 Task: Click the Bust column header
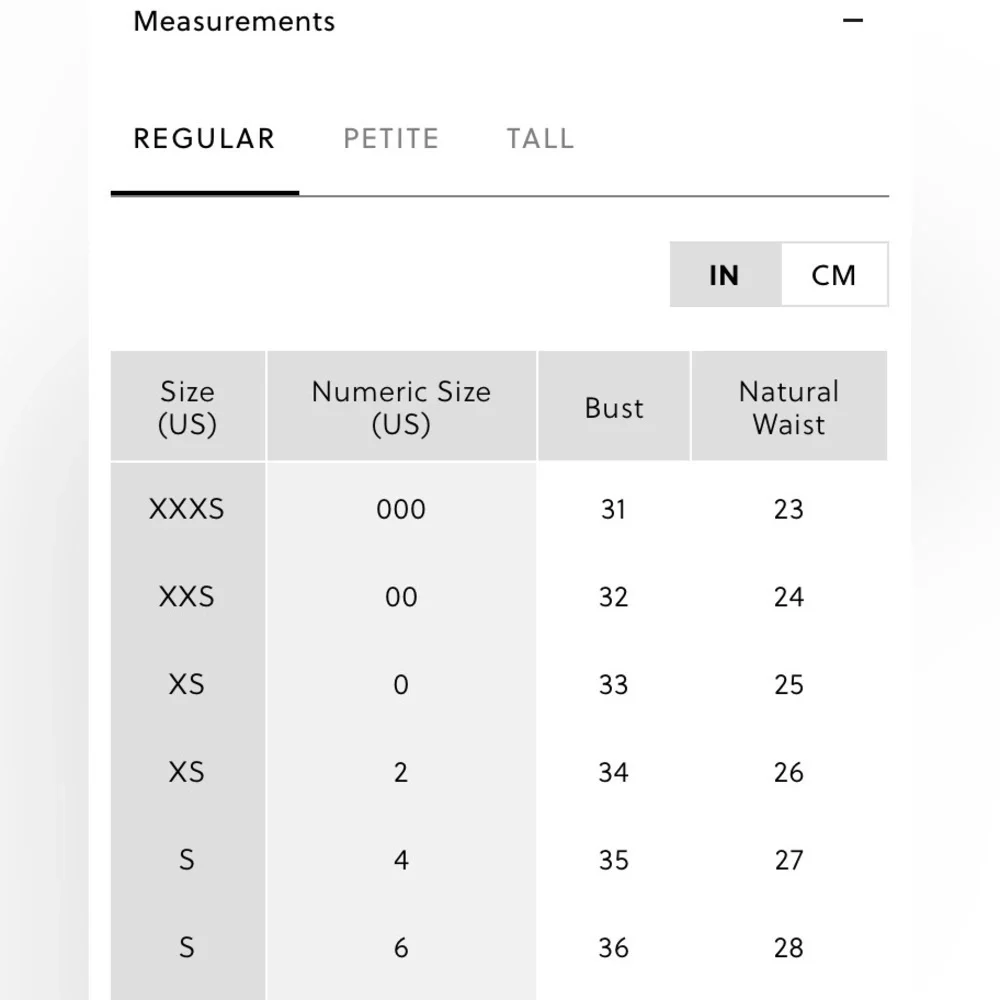tap(614, 406)
